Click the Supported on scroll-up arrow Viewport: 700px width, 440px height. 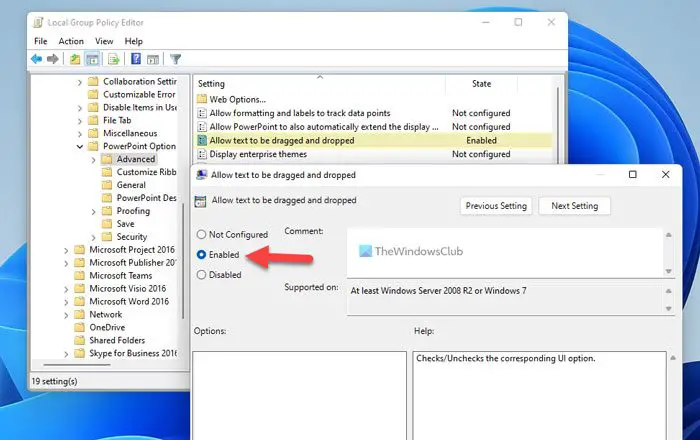[x=668, y=291]
